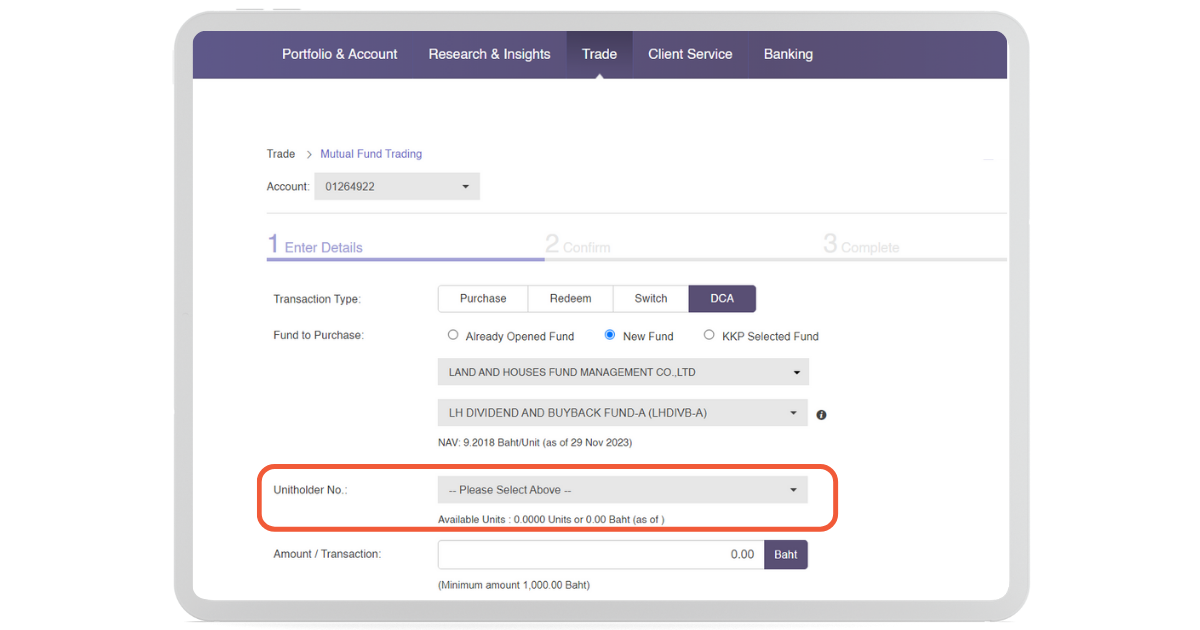This screenshot has width=1200, height=630.
Task: Focus the Amount / Transaction input field
Action: point(600,554)
